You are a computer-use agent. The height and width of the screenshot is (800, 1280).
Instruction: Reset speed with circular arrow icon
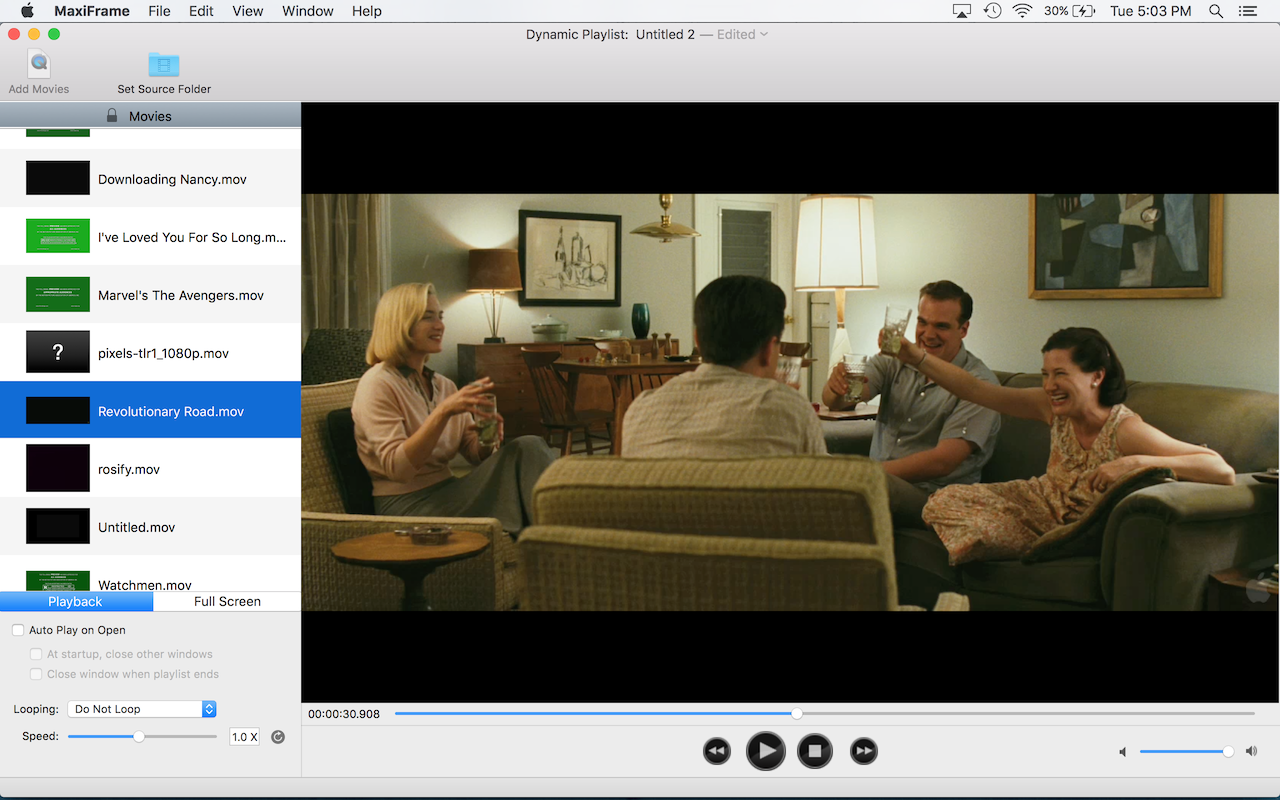point(278,737)
